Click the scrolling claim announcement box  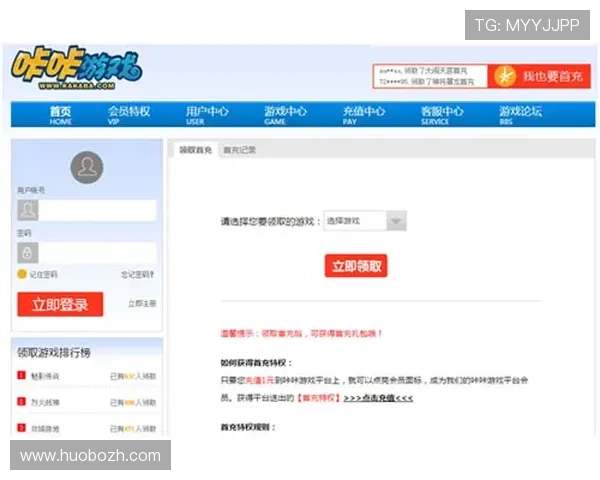[430, 76]
